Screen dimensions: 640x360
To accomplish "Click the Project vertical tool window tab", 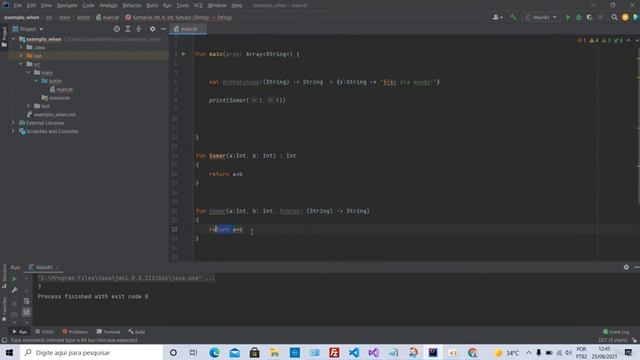I will [x=4, y=37].
